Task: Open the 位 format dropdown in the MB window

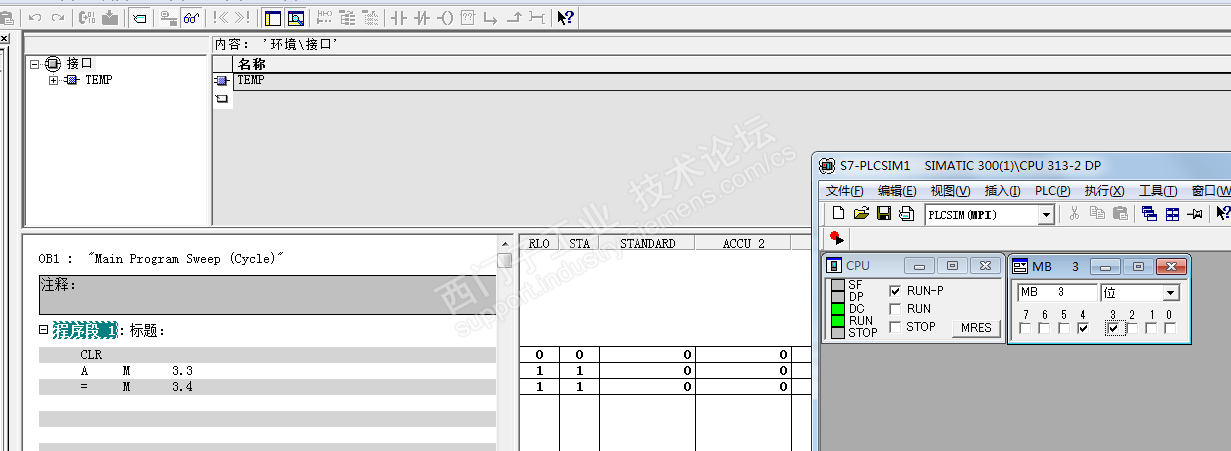Action: [x=1171, y=293]
